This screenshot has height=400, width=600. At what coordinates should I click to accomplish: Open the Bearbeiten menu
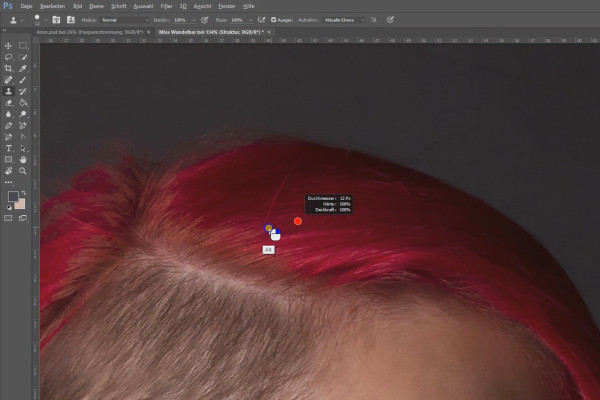click(x=52, y=6)
